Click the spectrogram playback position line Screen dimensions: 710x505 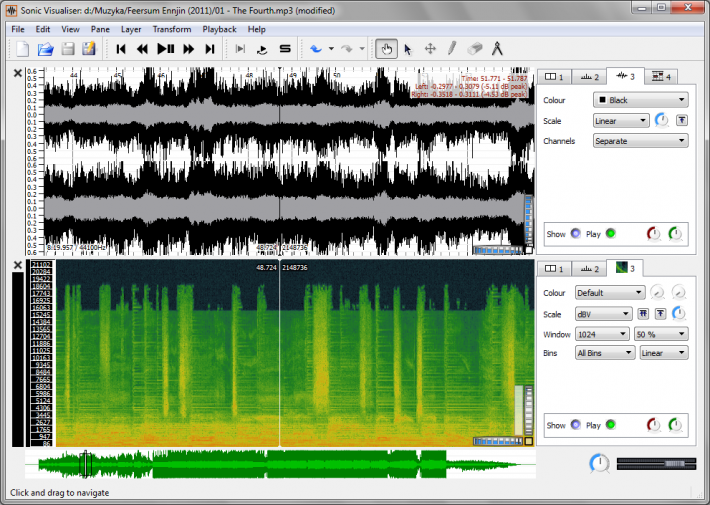[x=279, y=353]
